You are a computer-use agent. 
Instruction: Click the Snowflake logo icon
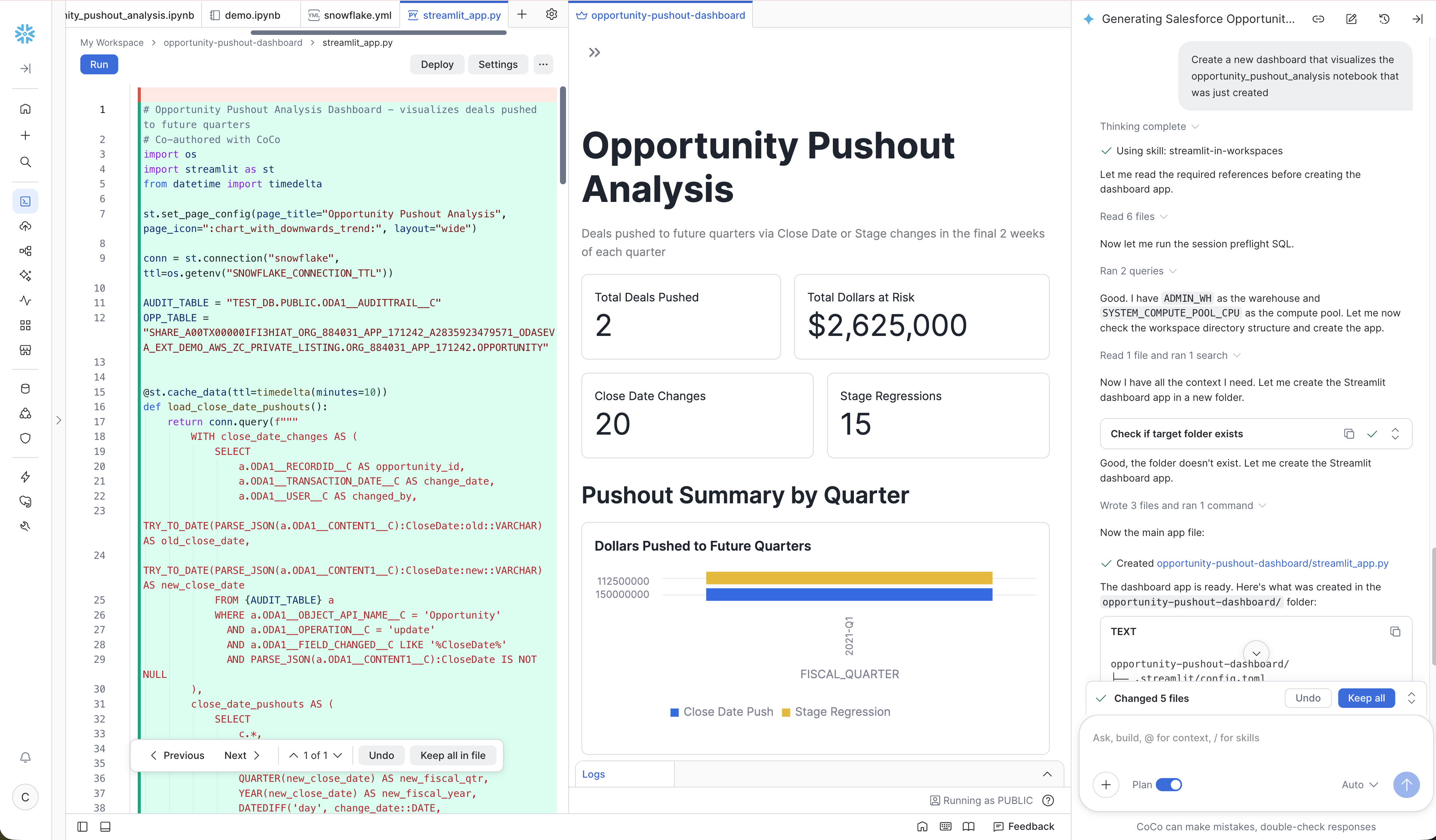25,34
